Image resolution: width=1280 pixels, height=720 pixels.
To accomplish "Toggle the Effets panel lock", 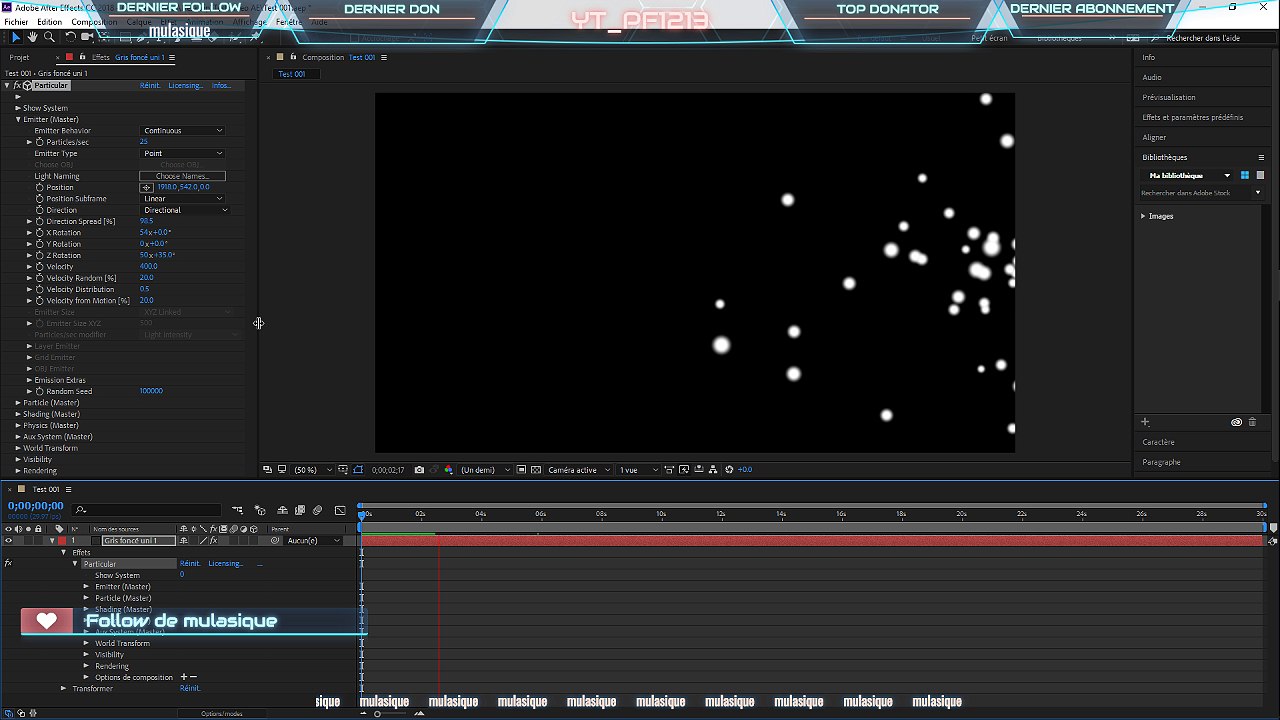I will pyautogui.click(x=81, y=57).
